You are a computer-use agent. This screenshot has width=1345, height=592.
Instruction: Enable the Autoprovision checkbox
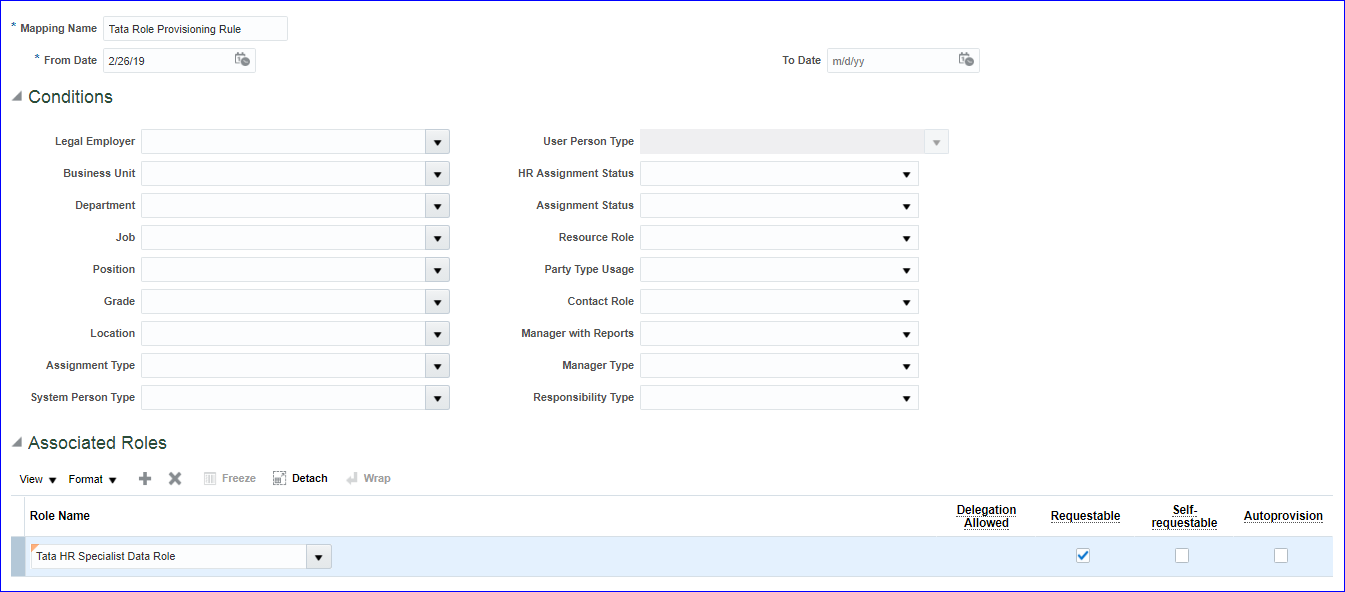click(1281, 556)
